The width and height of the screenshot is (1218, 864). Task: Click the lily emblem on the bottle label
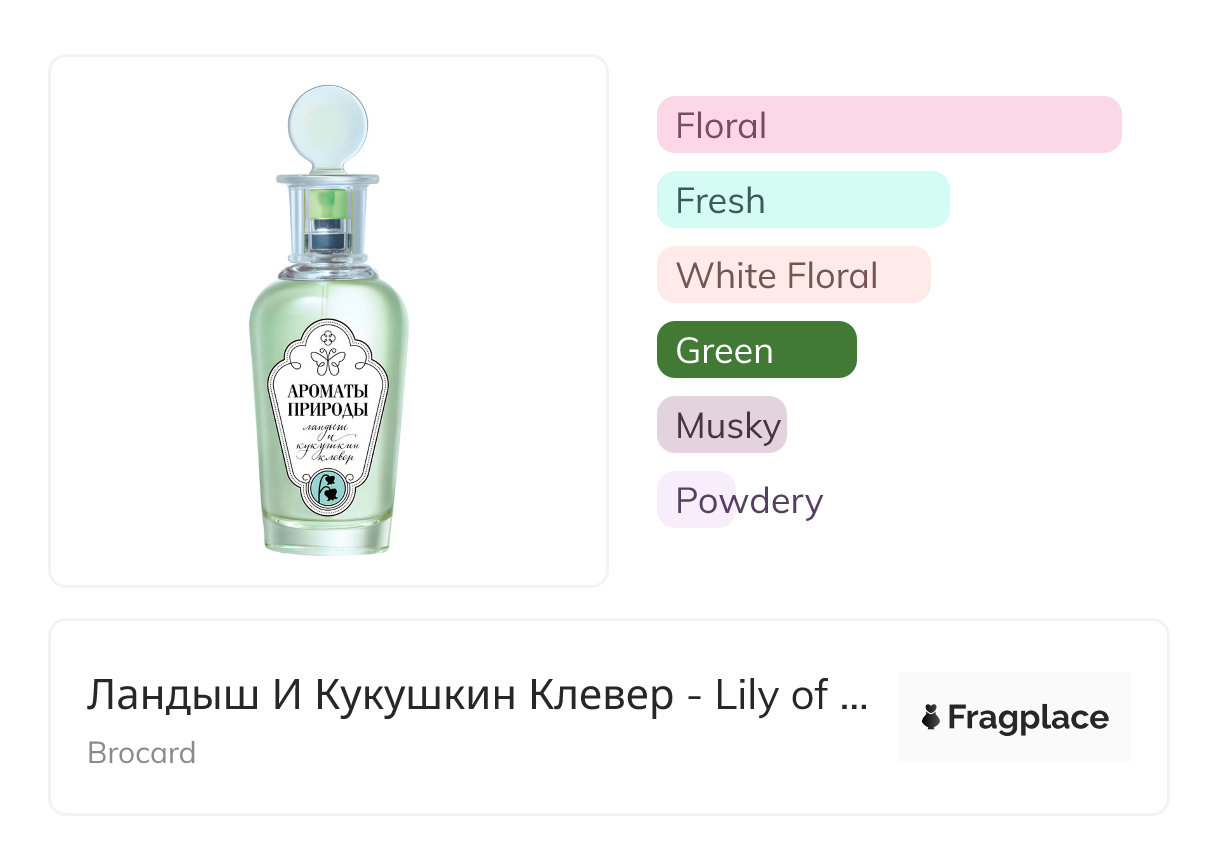[x=327, y=487]
